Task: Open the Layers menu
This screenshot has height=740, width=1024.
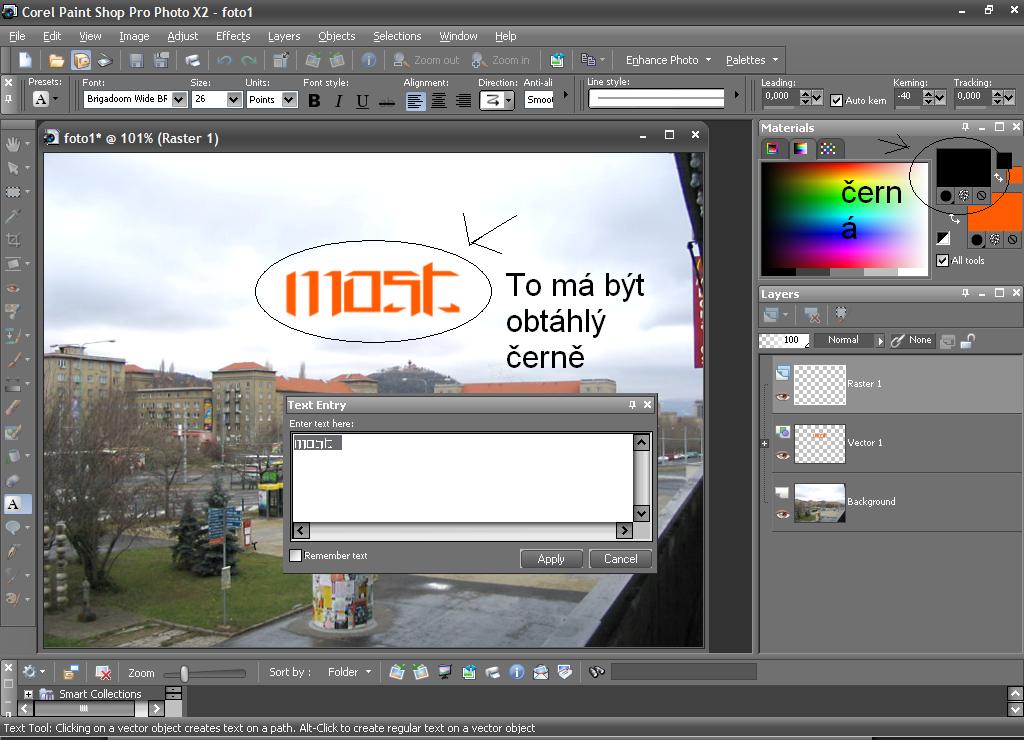Action: coord(284,36)
